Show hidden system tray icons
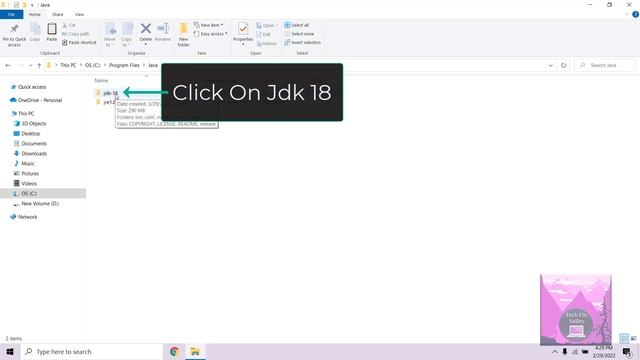640x360 pixels. (555, 352)
